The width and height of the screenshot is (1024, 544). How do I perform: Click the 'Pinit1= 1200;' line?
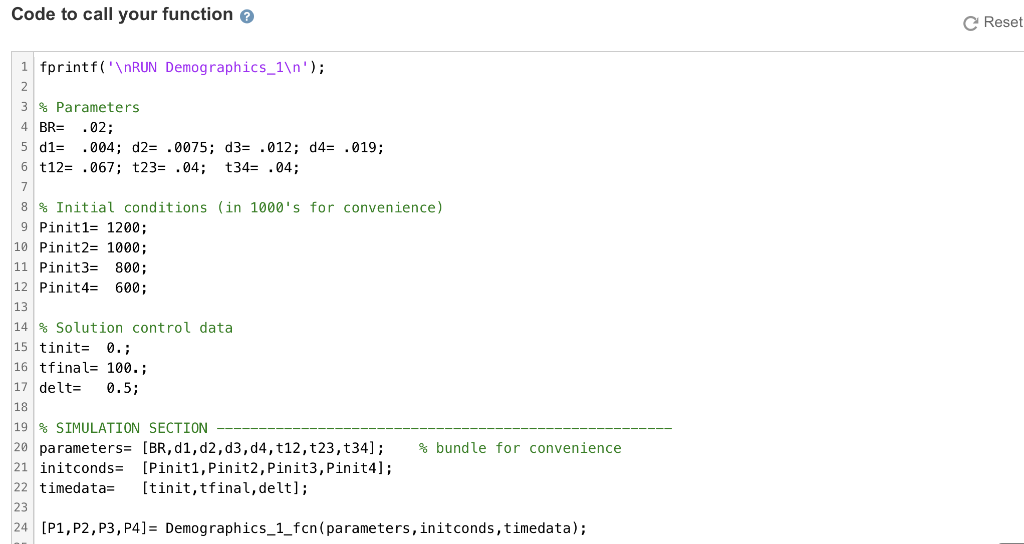click(93, 228)
